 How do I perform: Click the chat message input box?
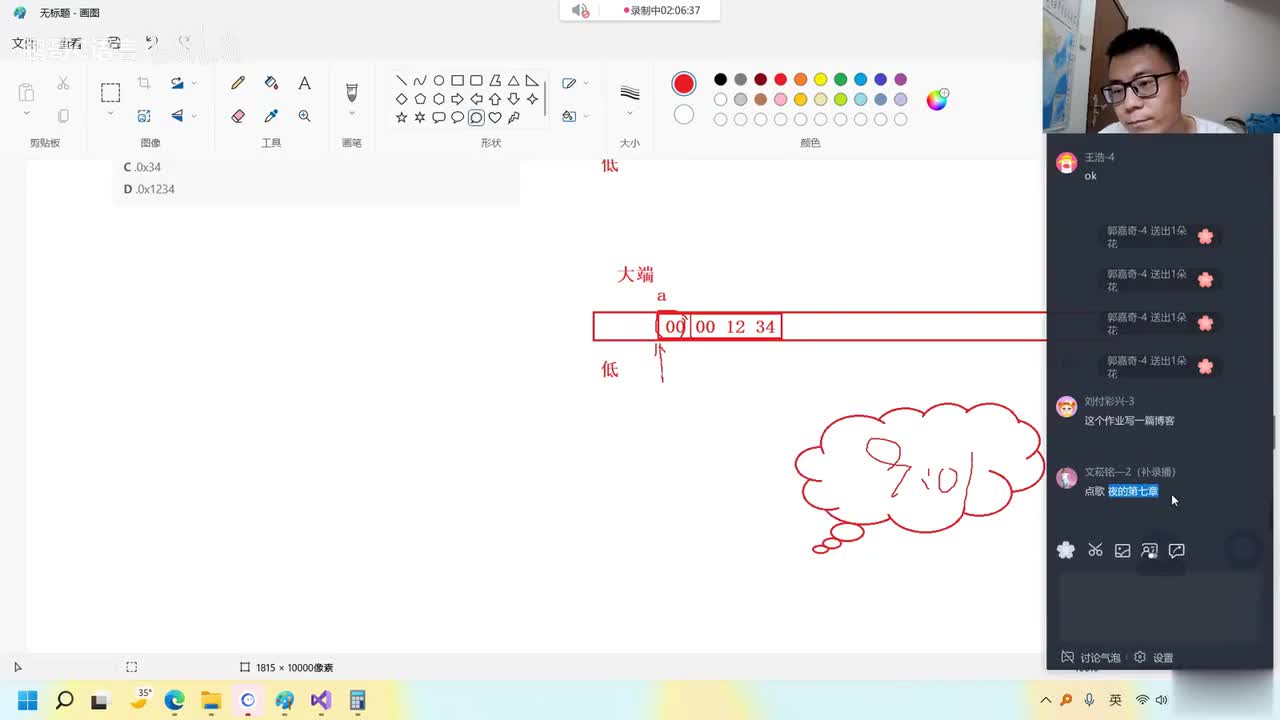[x=1160, y=607]
